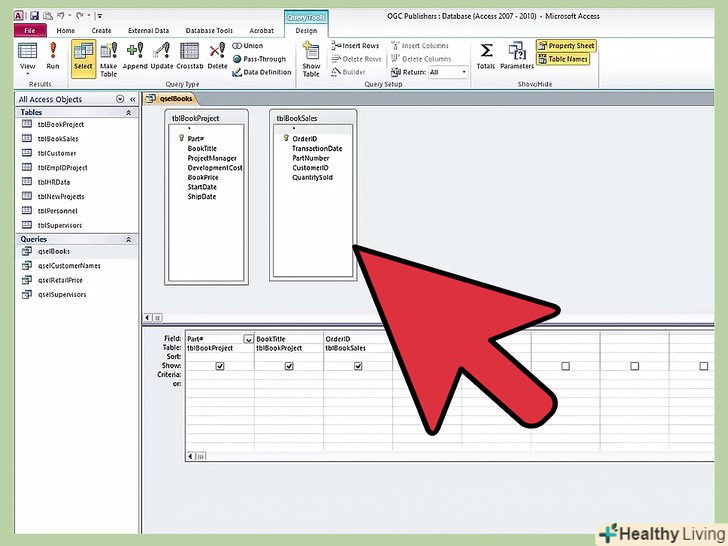728x546 pixels.
Task: Select the Design ribbon tab
Action: 306,30
